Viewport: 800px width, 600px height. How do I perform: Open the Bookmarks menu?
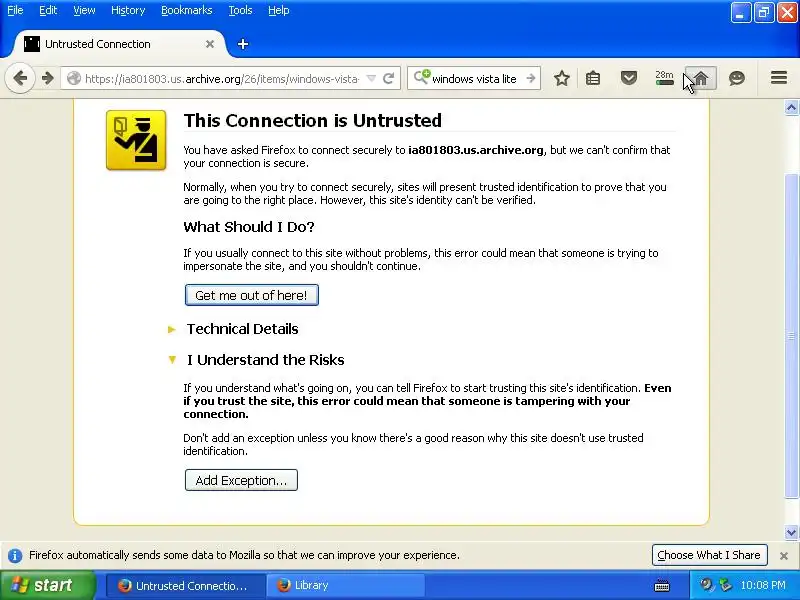click(x=186, y=10)
